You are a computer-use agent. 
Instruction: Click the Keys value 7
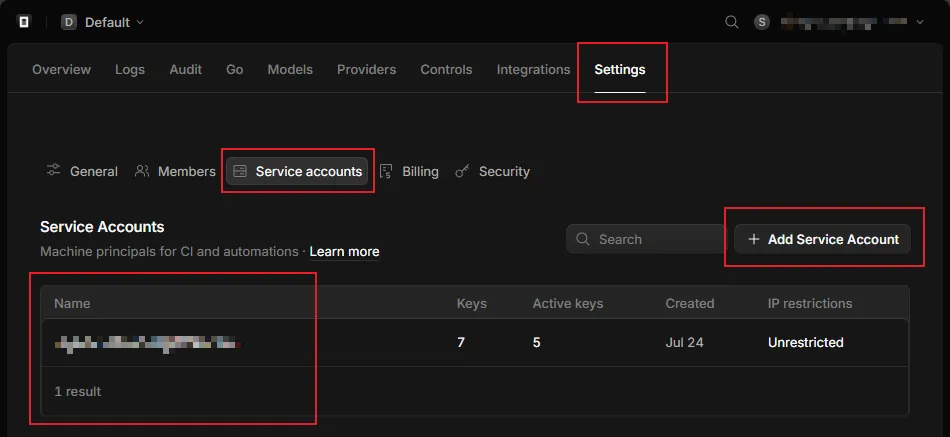461,343
